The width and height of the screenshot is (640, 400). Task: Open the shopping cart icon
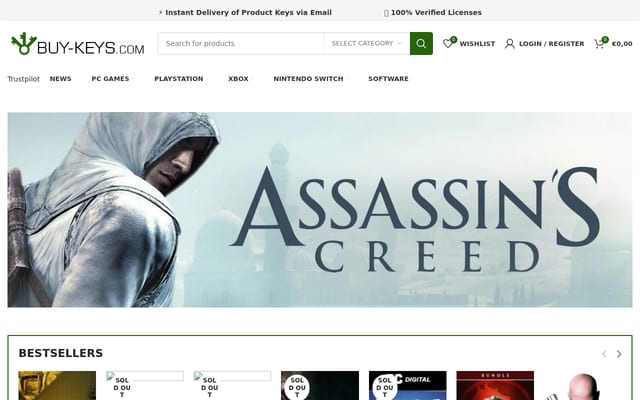click(x=599, y=44)
